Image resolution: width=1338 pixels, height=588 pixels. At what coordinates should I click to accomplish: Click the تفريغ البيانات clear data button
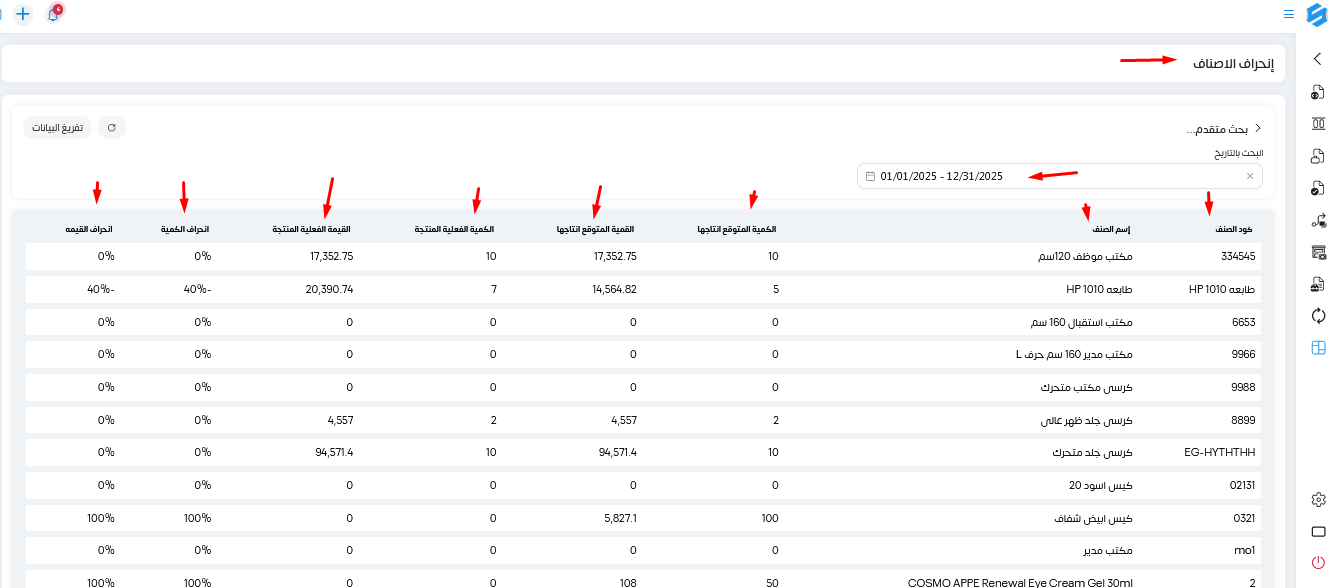point(58,128)
